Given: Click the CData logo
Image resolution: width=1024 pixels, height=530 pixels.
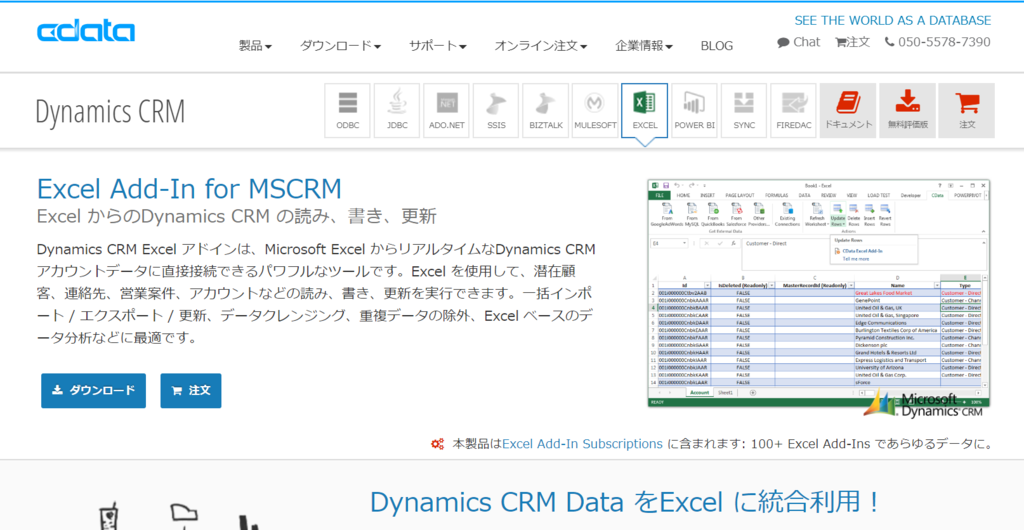Looking at the screenshot, I should pos(86,31).
